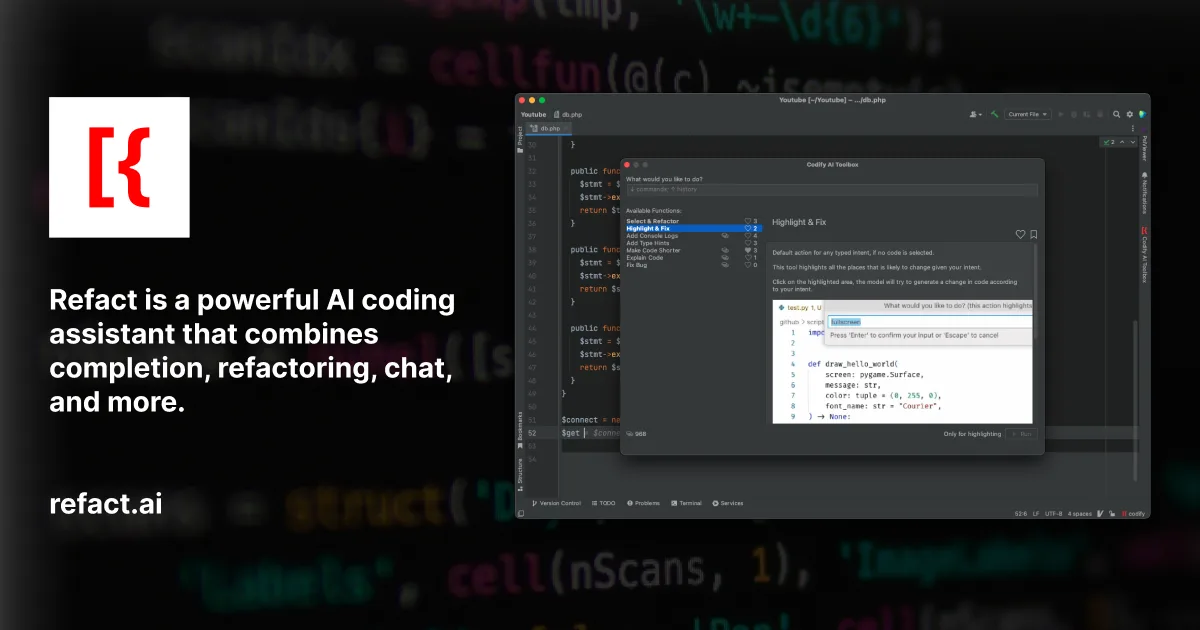
Task: Toggle the like heart on Select & Refactor
Action: (x=748, y=221)
